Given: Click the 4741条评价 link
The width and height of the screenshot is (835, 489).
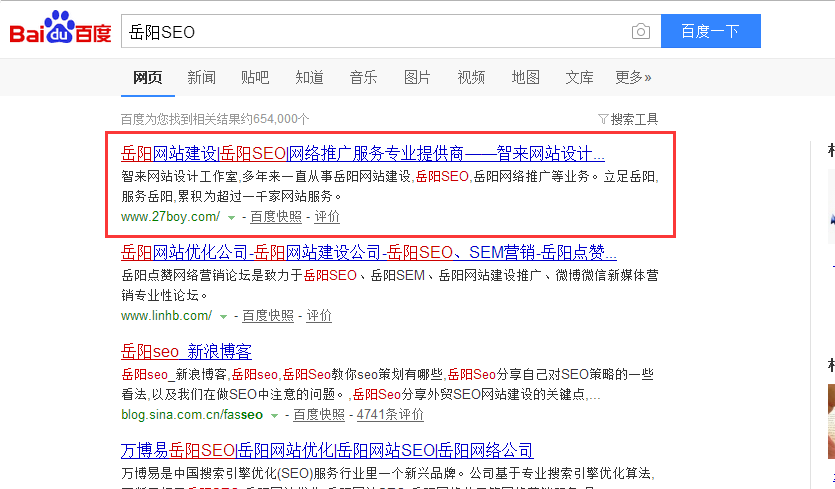Looking at the screenshot, I should click(x=390, y=414).
